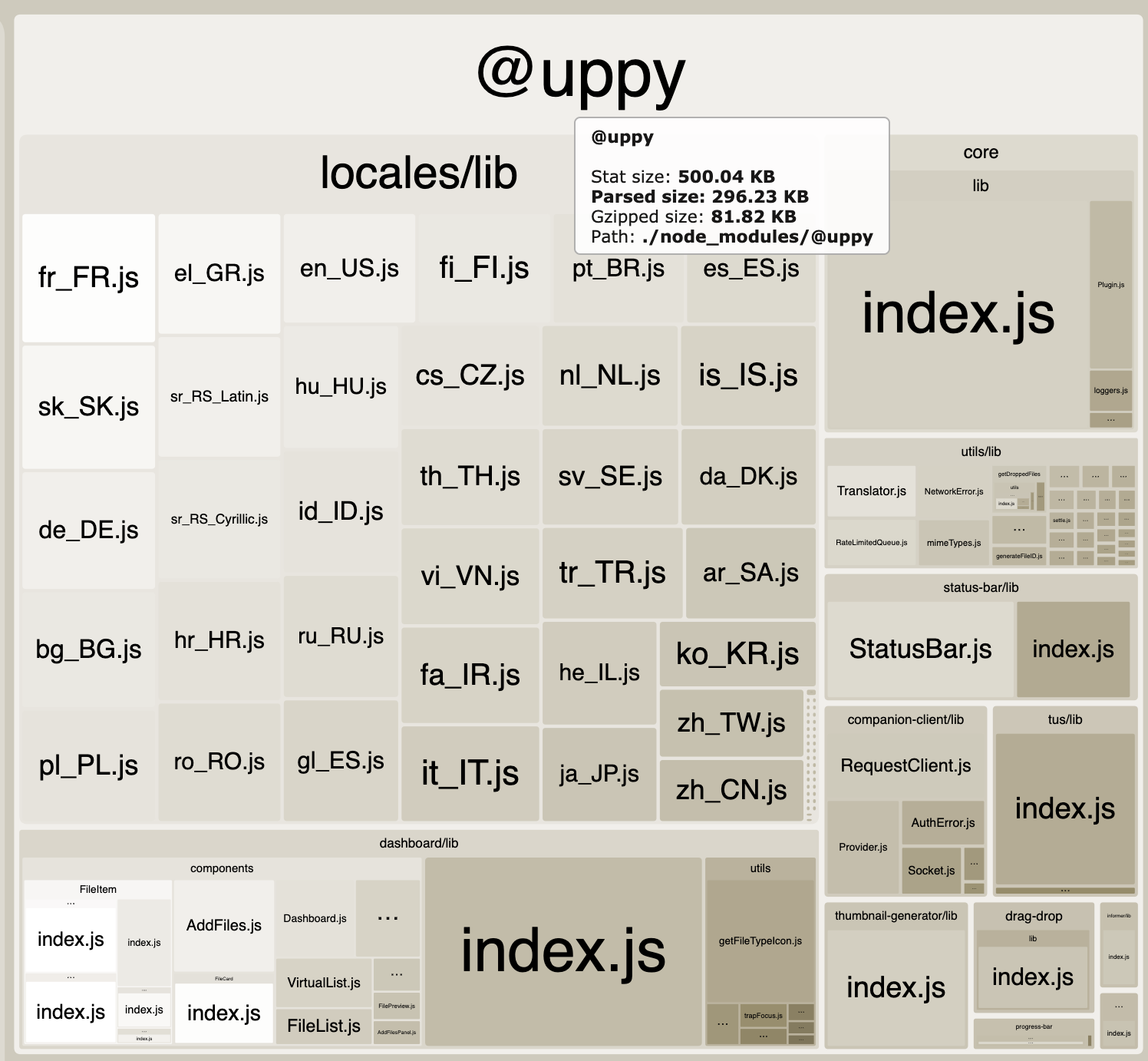Screen dimensions: 1148x1061
Task: Select the 'th_TH.js' locale block
Action: click(x=470, y=477)
